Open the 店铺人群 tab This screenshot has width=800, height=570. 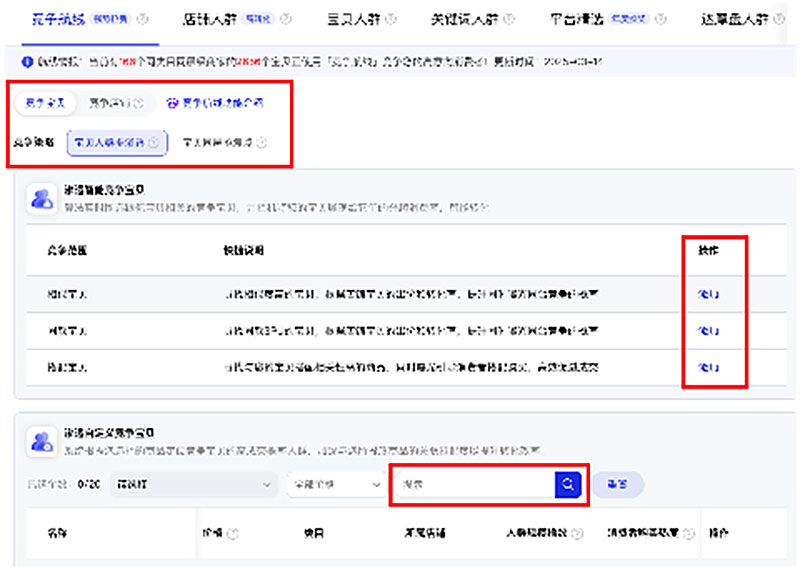pos(209,19)
